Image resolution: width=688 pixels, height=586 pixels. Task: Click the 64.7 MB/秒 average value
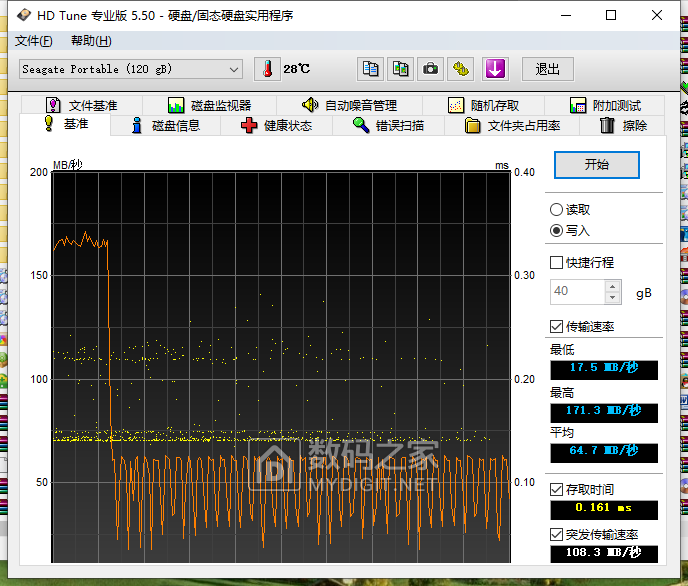click(604, 452)
